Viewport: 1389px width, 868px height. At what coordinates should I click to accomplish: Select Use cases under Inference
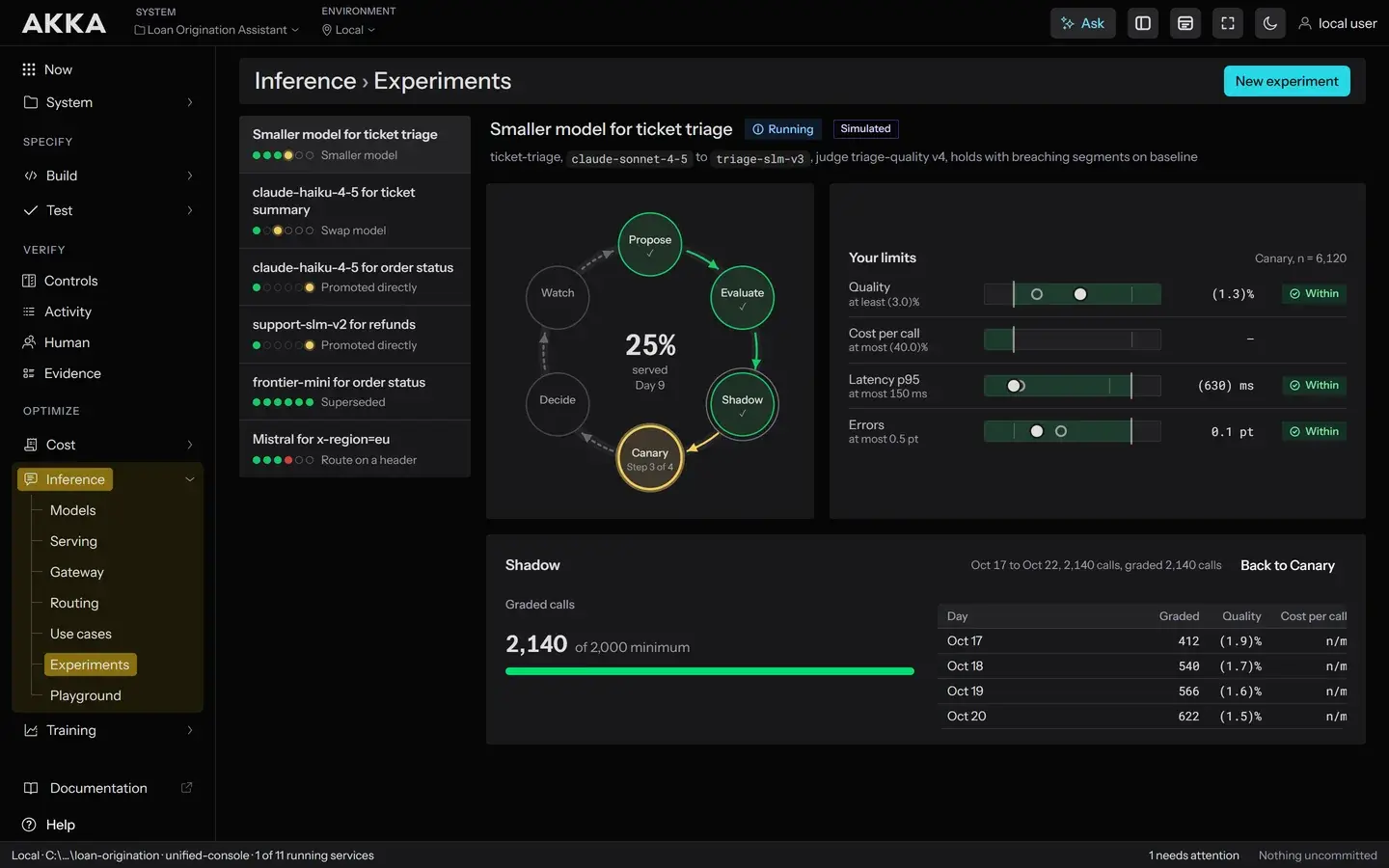81,634
